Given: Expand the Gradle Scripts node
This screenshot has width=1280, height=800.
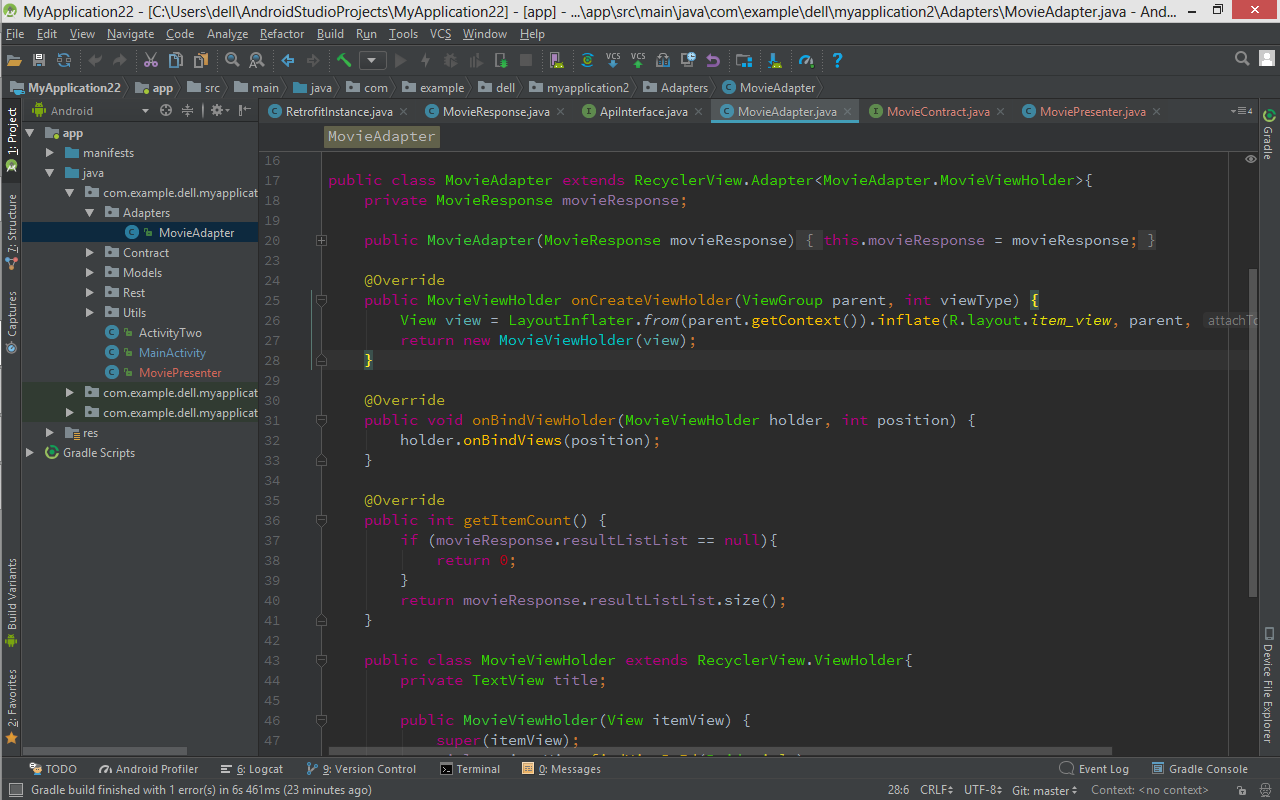Looking at the screenshot, I should click(x=31, y=452).
